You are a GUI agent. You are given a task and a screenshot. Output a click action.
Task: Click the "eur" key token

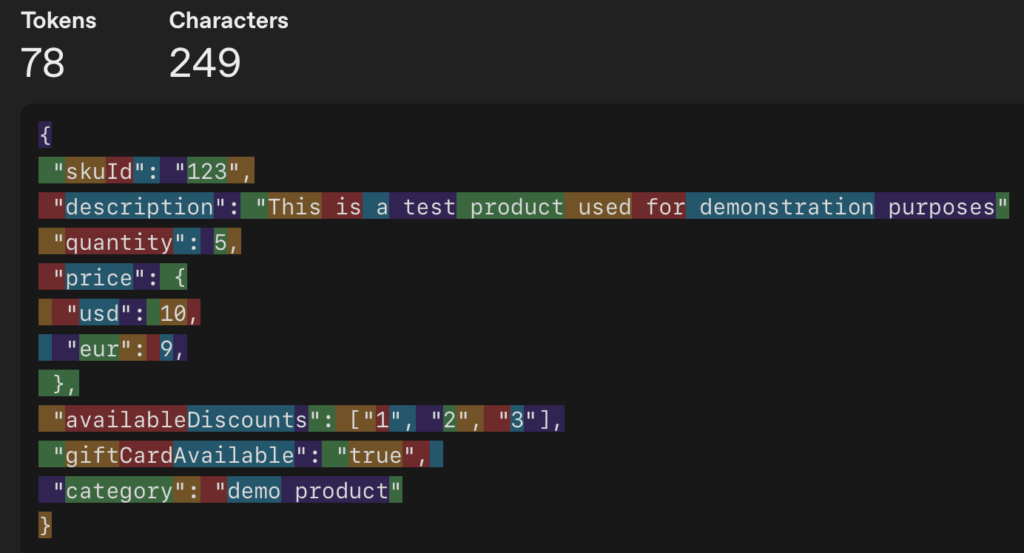click(99, 349)
